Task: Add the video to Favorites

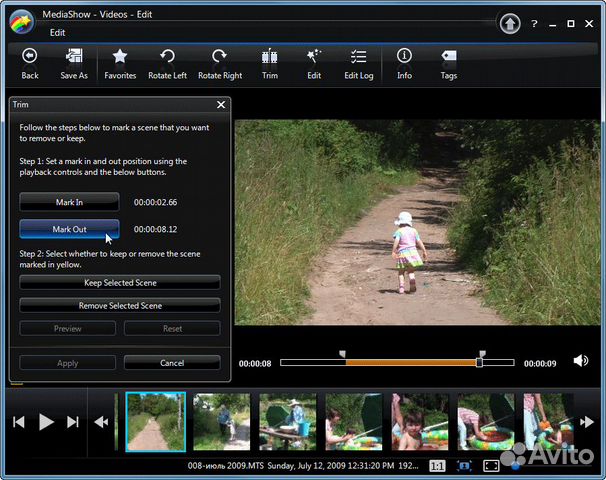Action: [120, 64]
